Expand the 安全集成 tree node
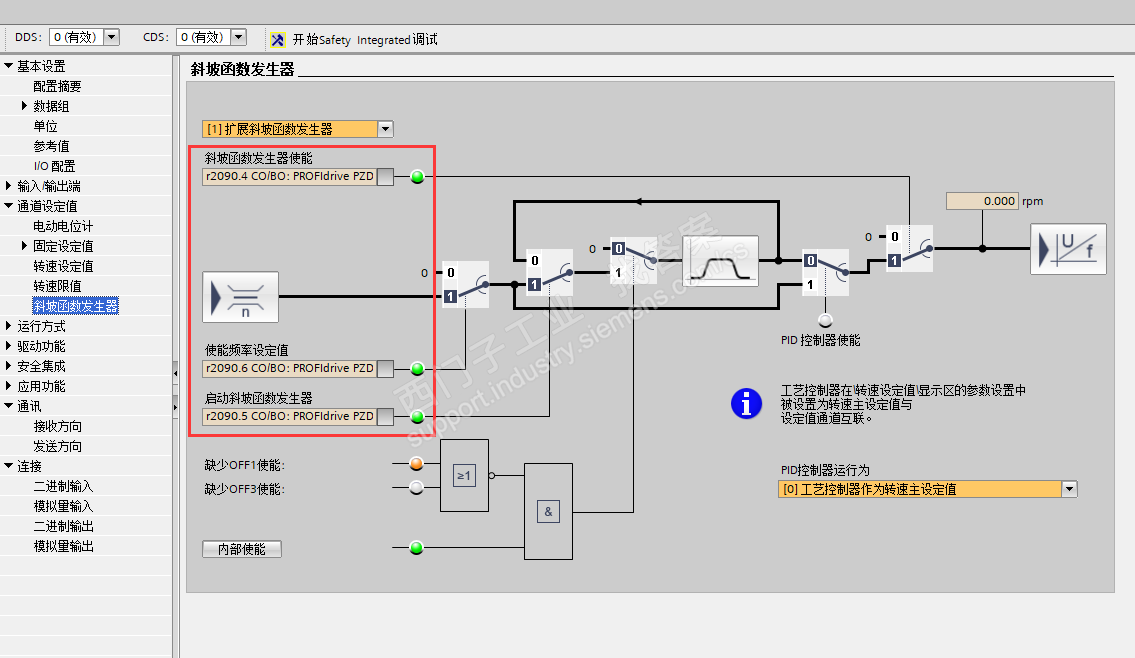The height and width of the screenshot is (658, 1135). [9, 366]
